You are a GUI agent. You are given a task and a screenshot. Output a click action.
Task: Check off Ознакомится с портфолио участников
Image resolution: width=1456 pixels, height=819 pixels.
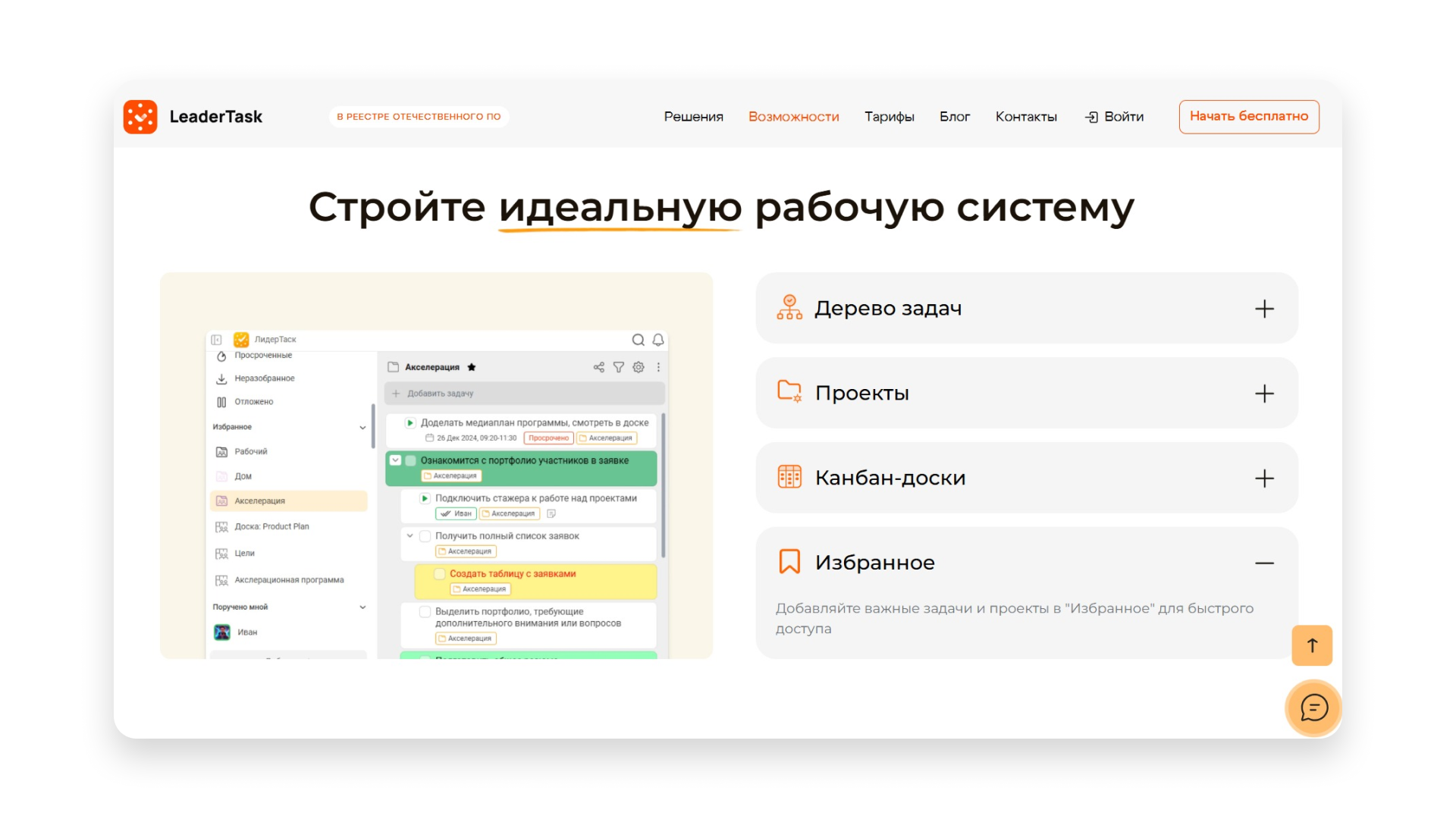point(410,460)
